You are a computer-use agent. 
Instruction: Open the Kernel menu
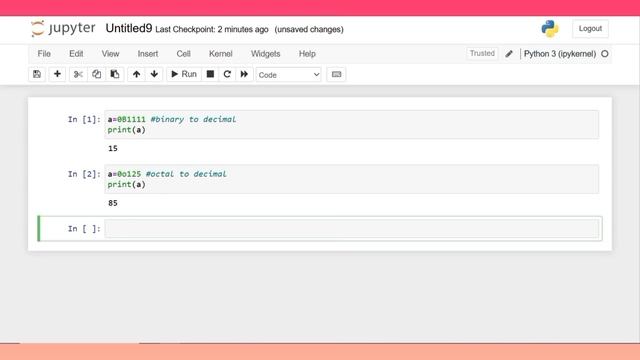(x=220, y=54)
